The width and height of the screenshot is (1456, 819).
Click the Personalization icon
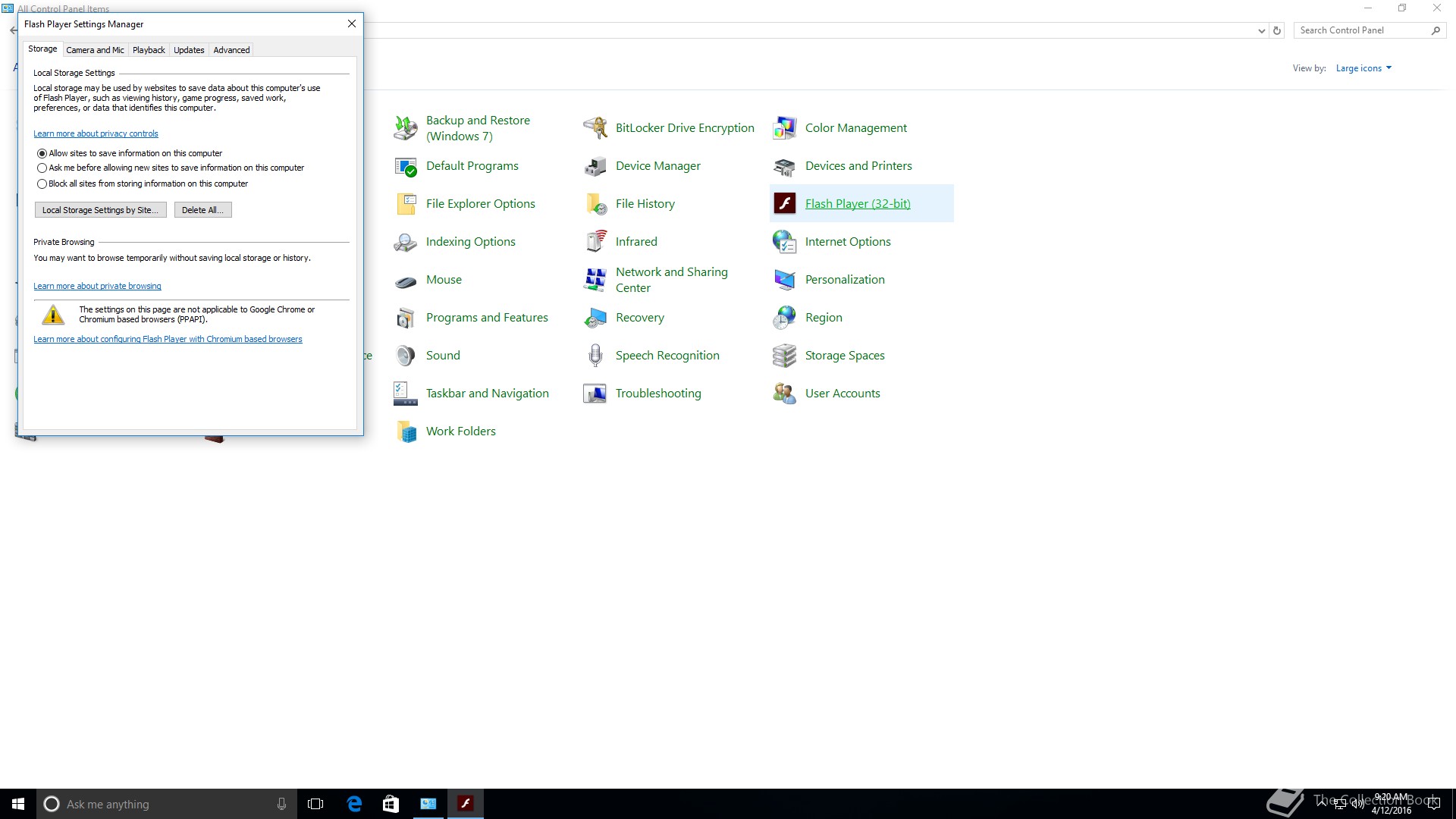pyautogui.click(x=785, y=280)
